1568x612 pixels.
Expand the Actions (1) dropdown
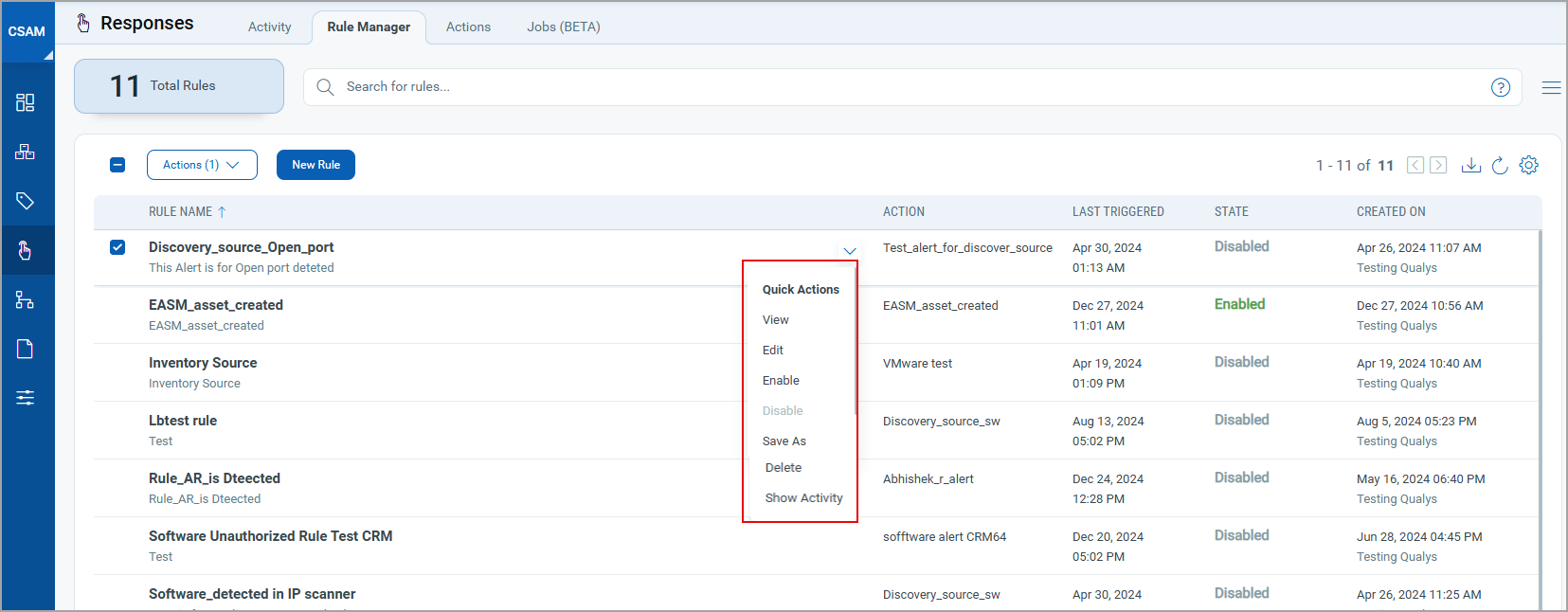coord(201,165)
